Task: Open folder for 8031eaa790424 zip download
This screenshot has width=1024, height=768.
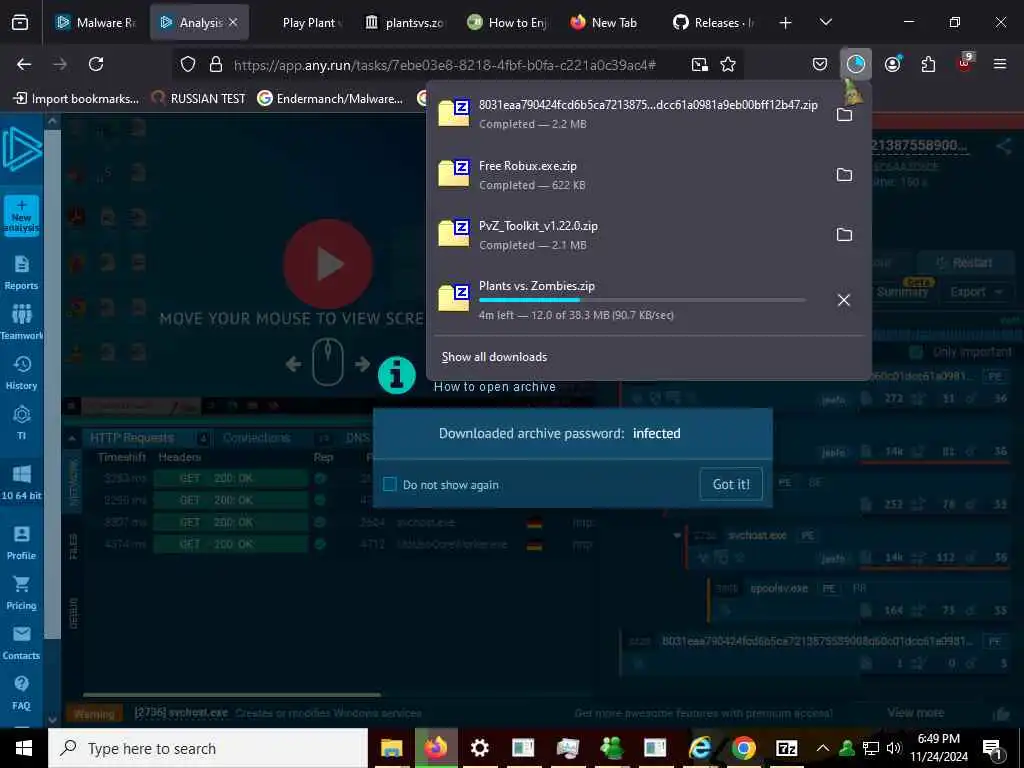Action: pos(844,115)
